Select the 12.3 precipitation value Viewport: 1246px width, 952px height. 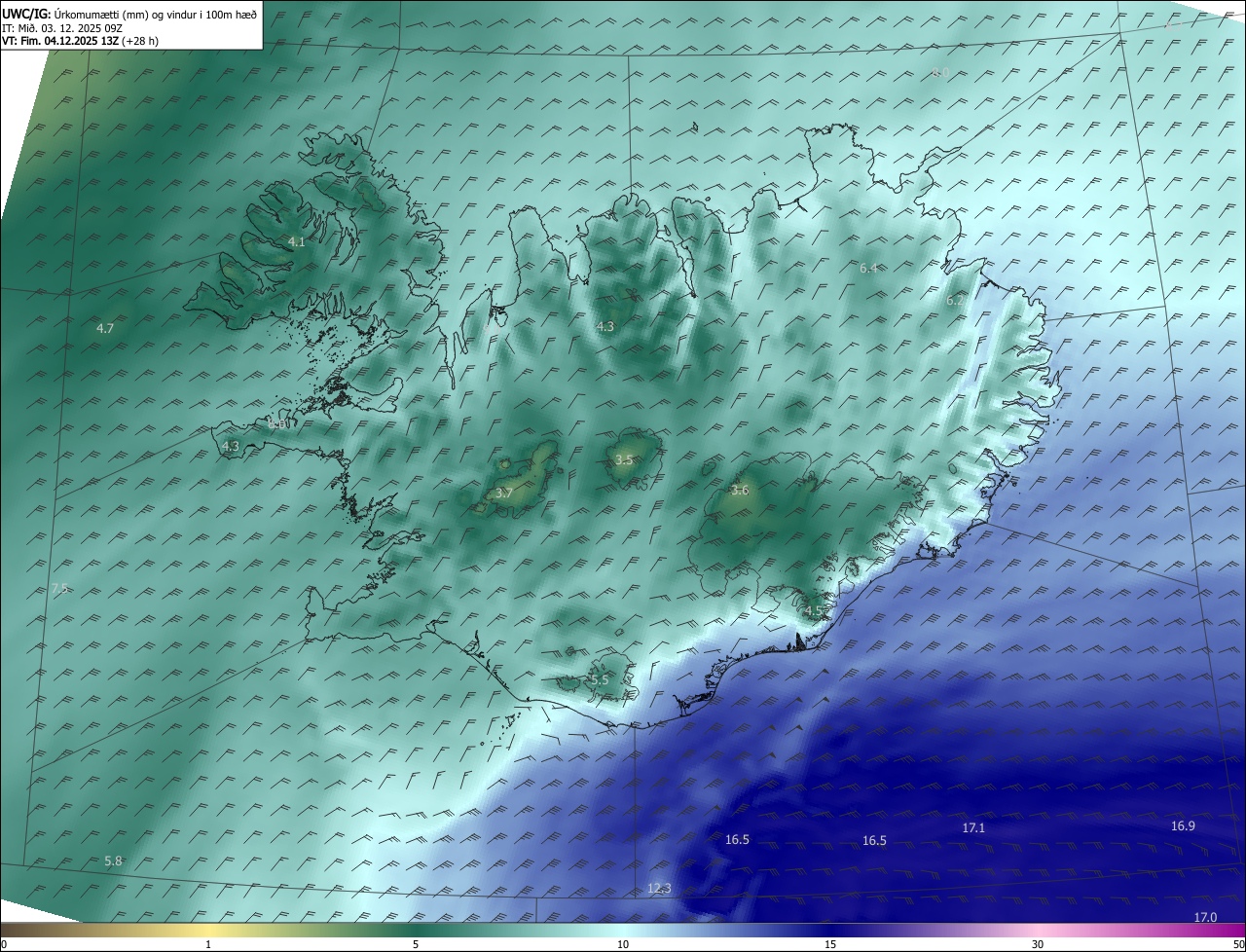coord(659,888)
